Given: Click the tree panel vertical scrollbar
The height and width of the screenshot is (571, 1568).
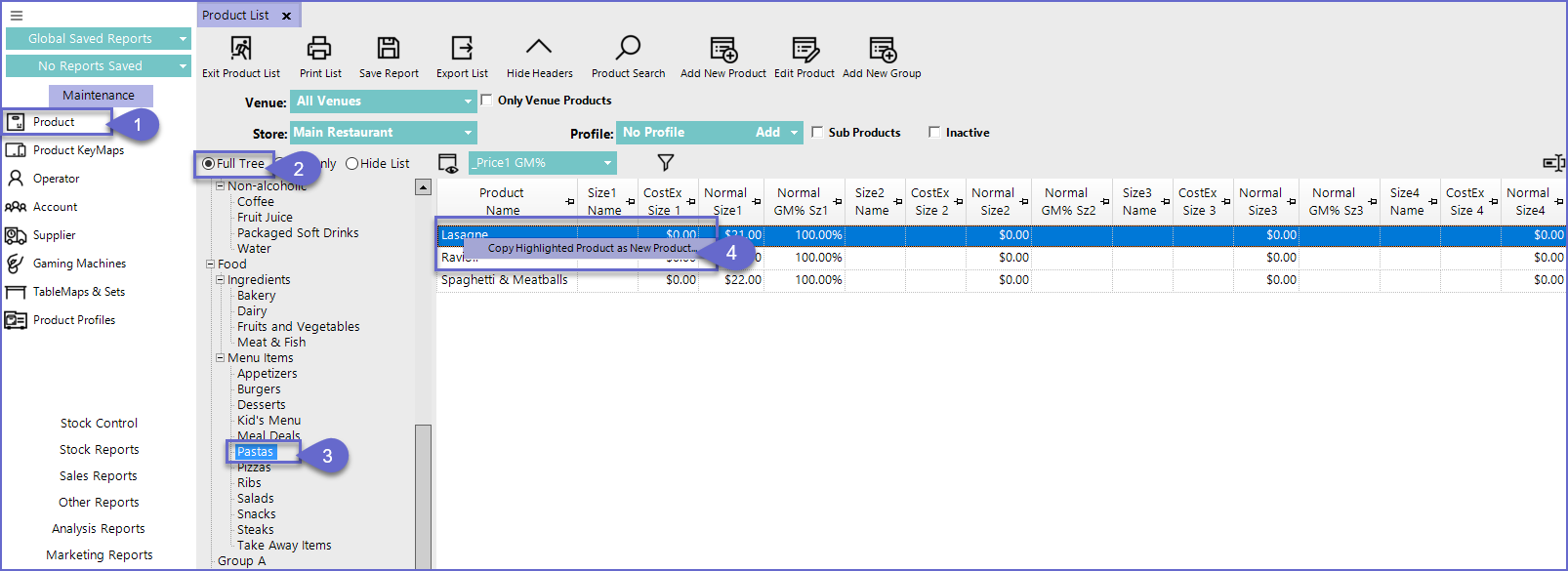Looking at the screenshot, I should [423, 488].
